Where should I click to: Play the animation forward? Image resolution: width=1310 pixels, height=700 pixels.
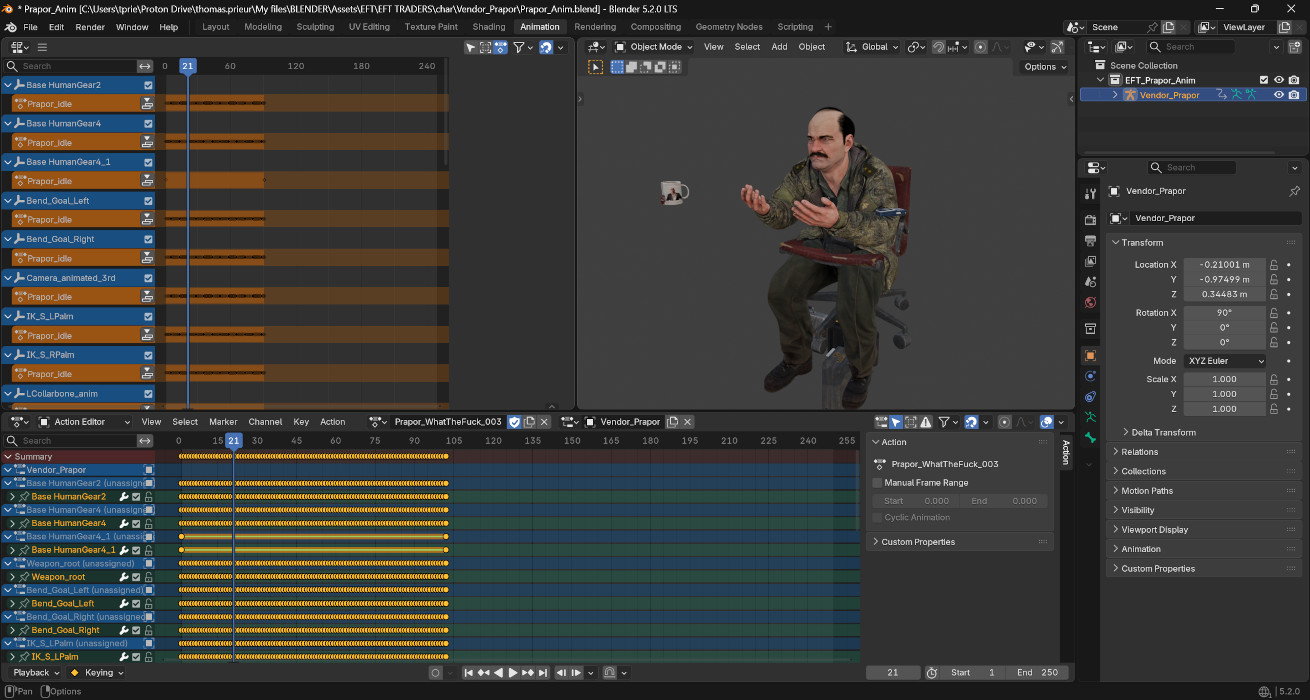click(x=513, y=673)
